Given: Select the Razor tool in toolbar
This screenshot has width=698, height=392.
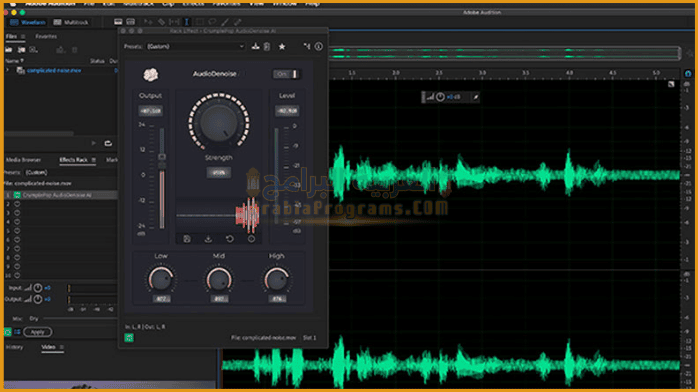Looking at the screenshot, I should coord(161,22).
